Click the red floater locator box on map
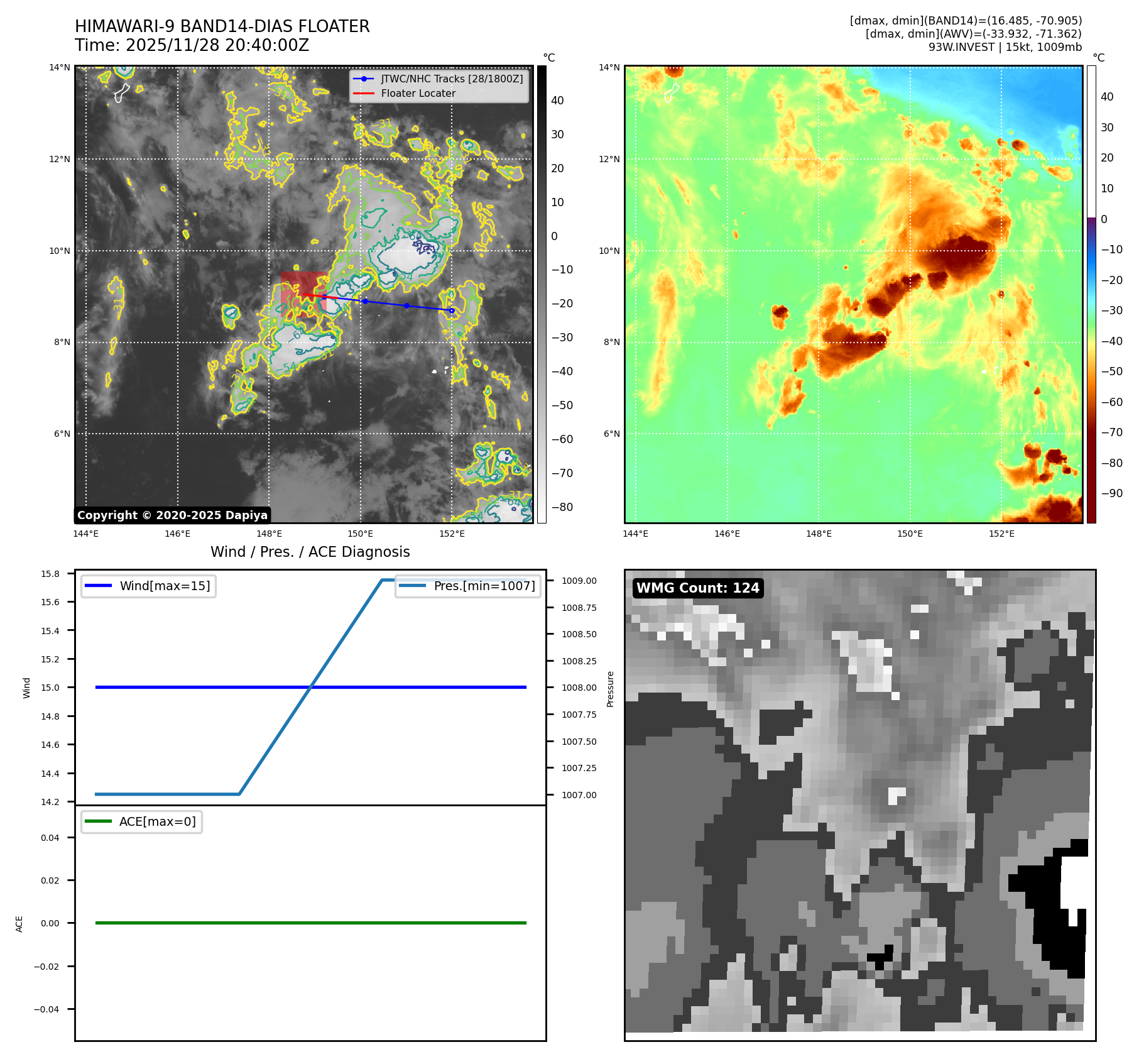This screenshot has width=1139, height=1064. (303, 293)
